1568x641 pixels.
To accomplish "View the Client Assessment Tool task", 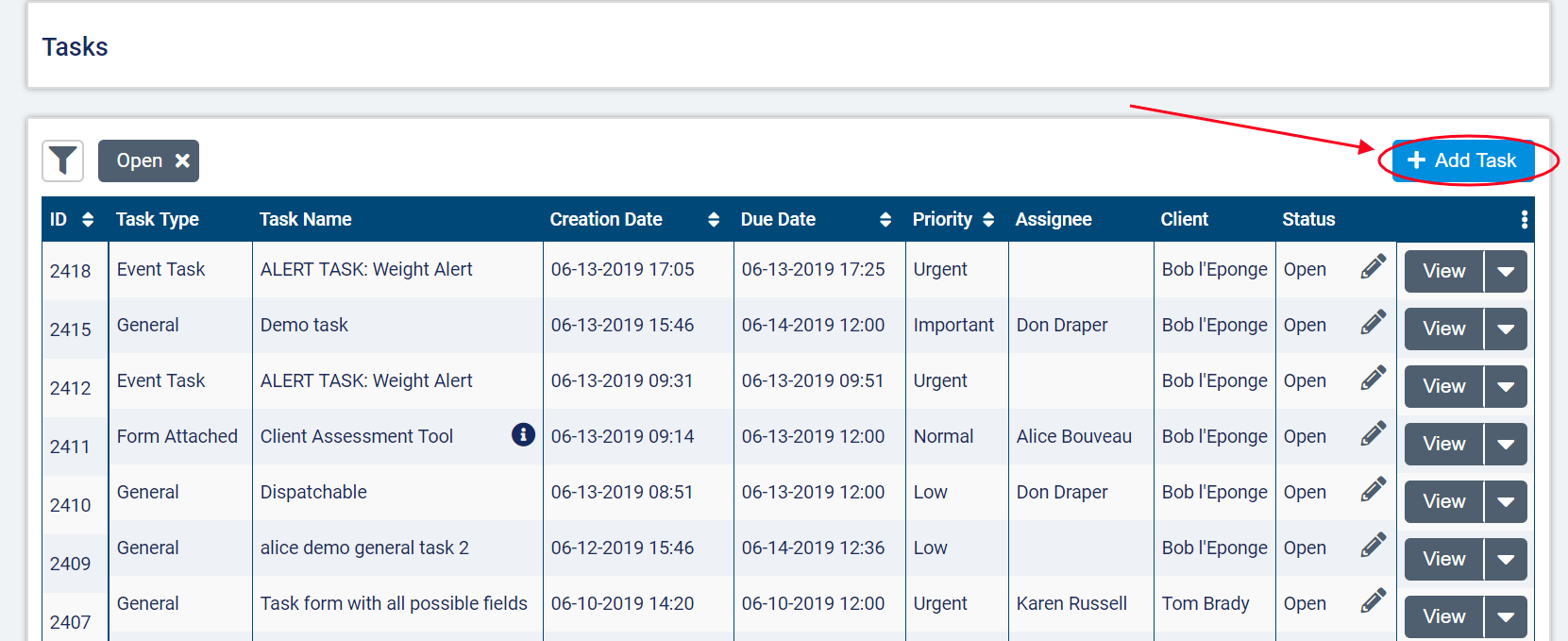I will tap(1443, 445).
